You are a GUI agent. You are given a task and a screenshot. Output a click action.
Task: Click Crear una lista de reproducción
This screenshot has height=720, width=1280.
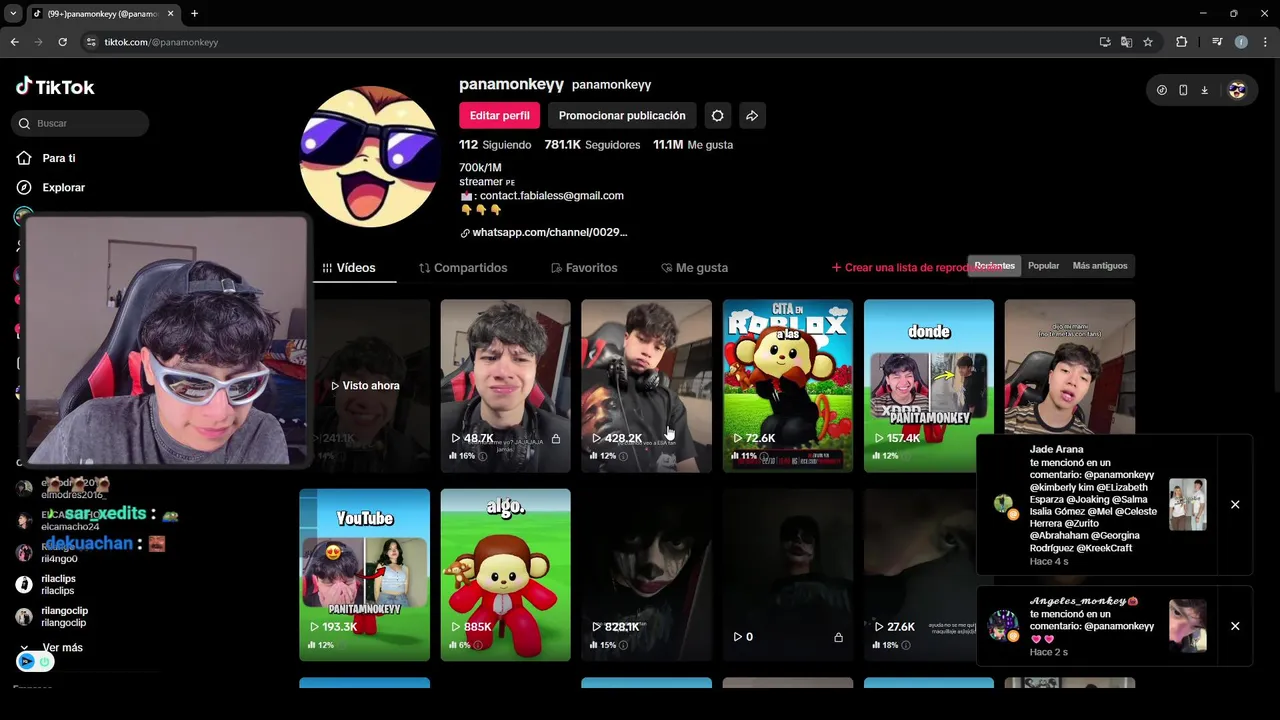(900, 268)
